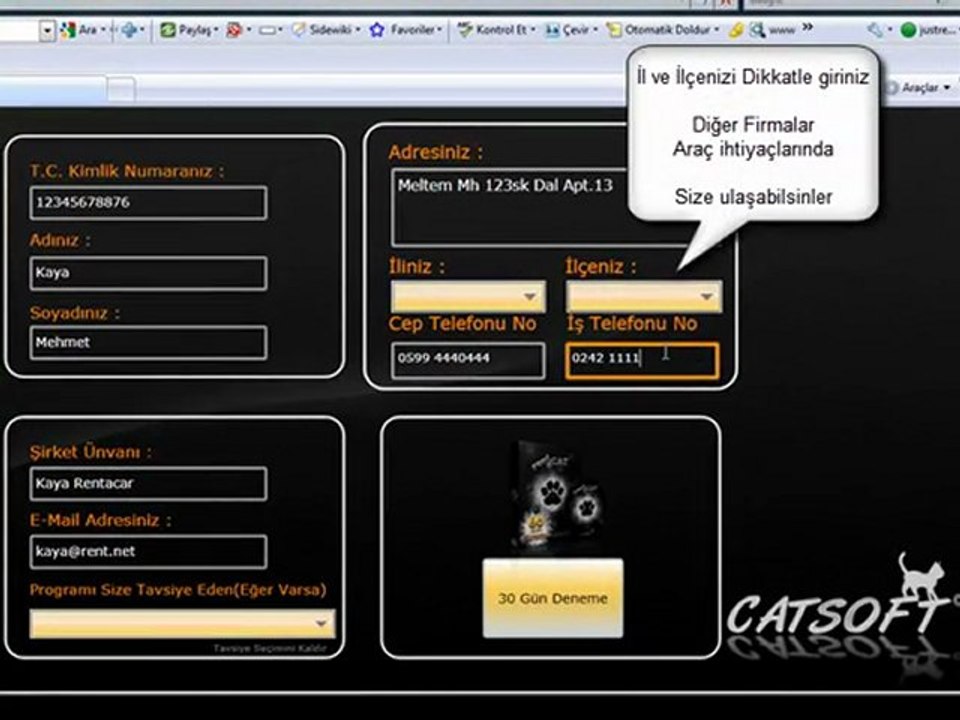Click the CatSoft product box image

click(556, 494)
